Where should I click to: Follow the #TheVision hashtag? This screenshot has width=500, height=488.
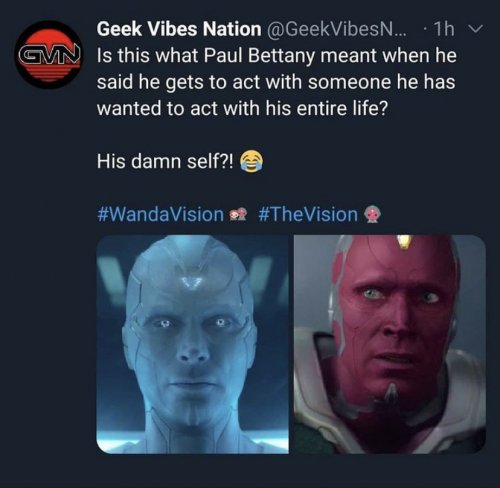click(308, 214)
